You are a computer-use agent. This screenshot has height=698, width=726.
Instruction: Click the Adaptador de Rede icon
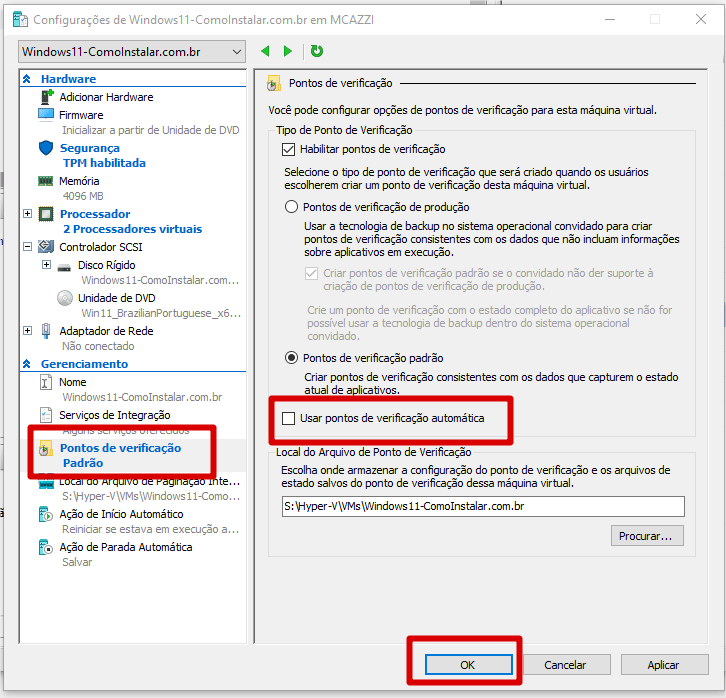[x=46, y=331]
